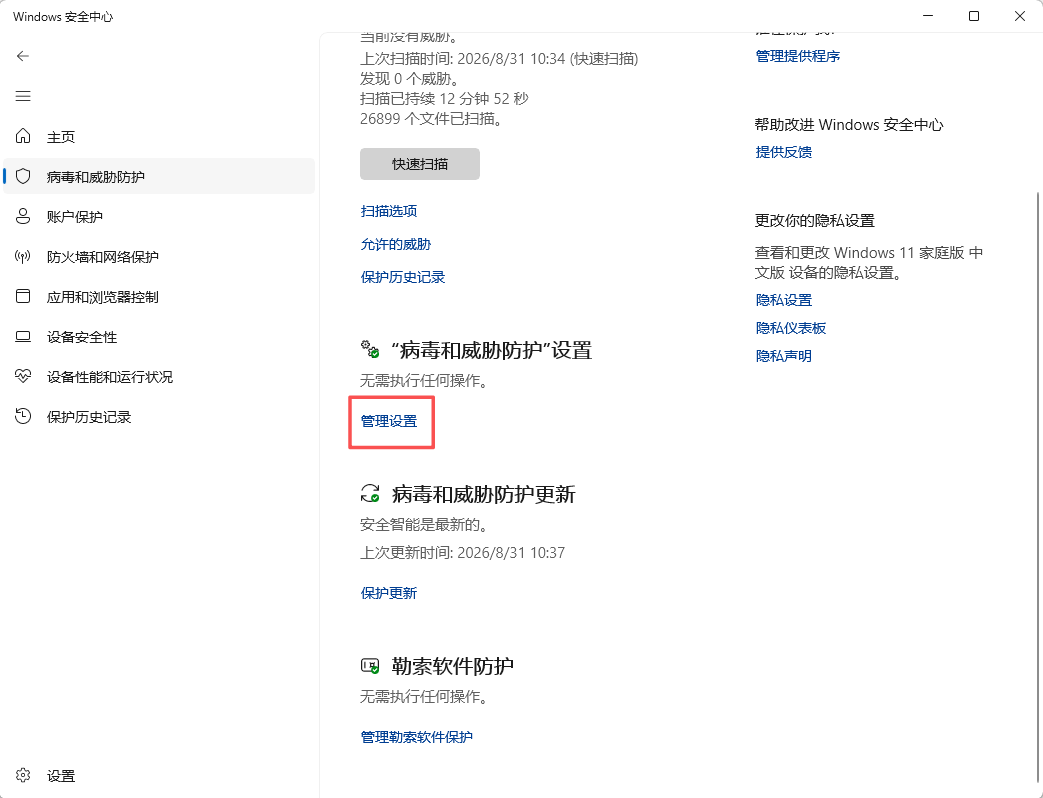The image size is (1043, 798).
Task: Click the person icon for 账户保护
Action: (23, 216)
